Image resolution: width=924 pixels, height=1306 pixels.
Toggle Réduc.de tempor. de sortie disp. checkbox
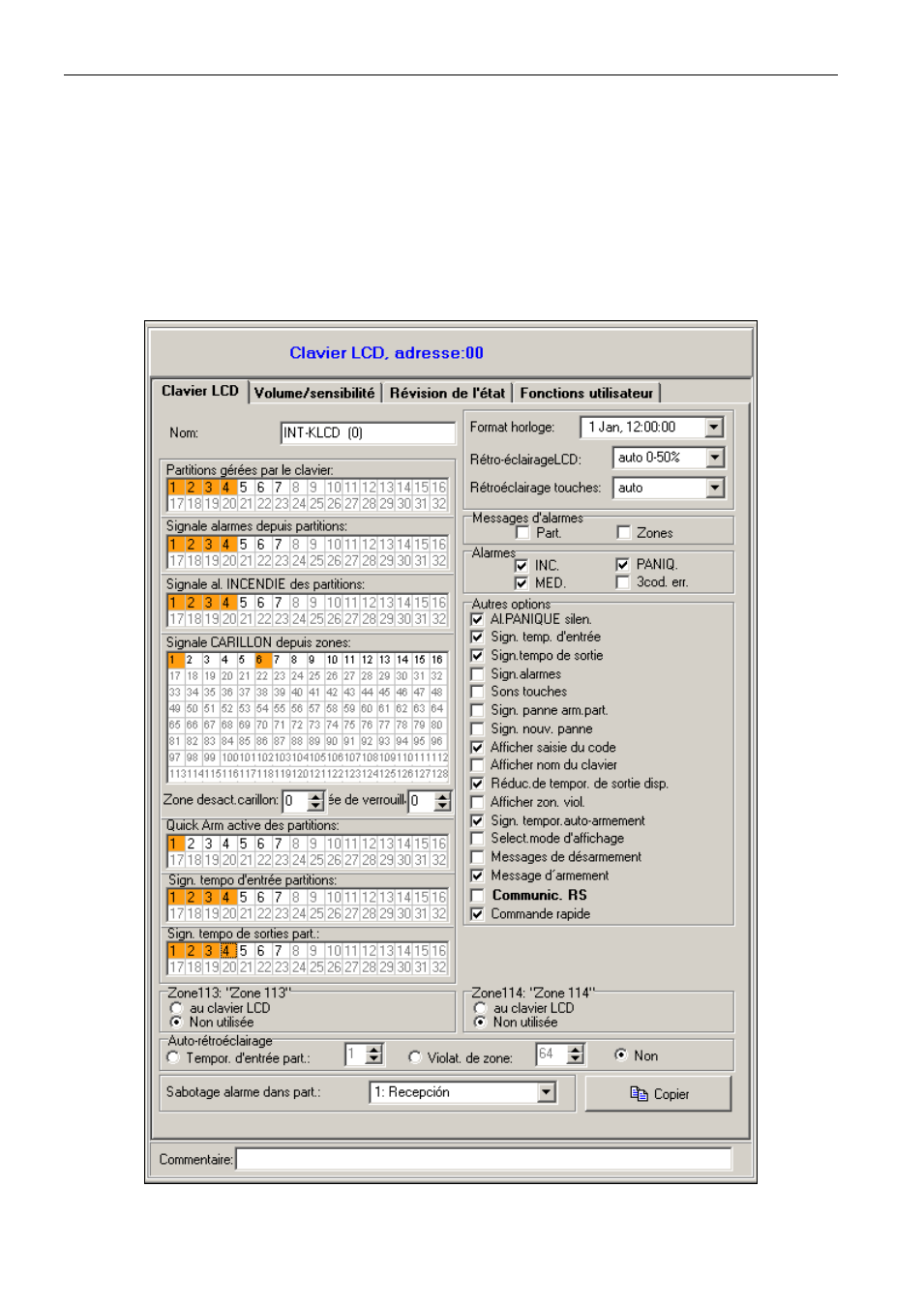click(x=477, y=784)
